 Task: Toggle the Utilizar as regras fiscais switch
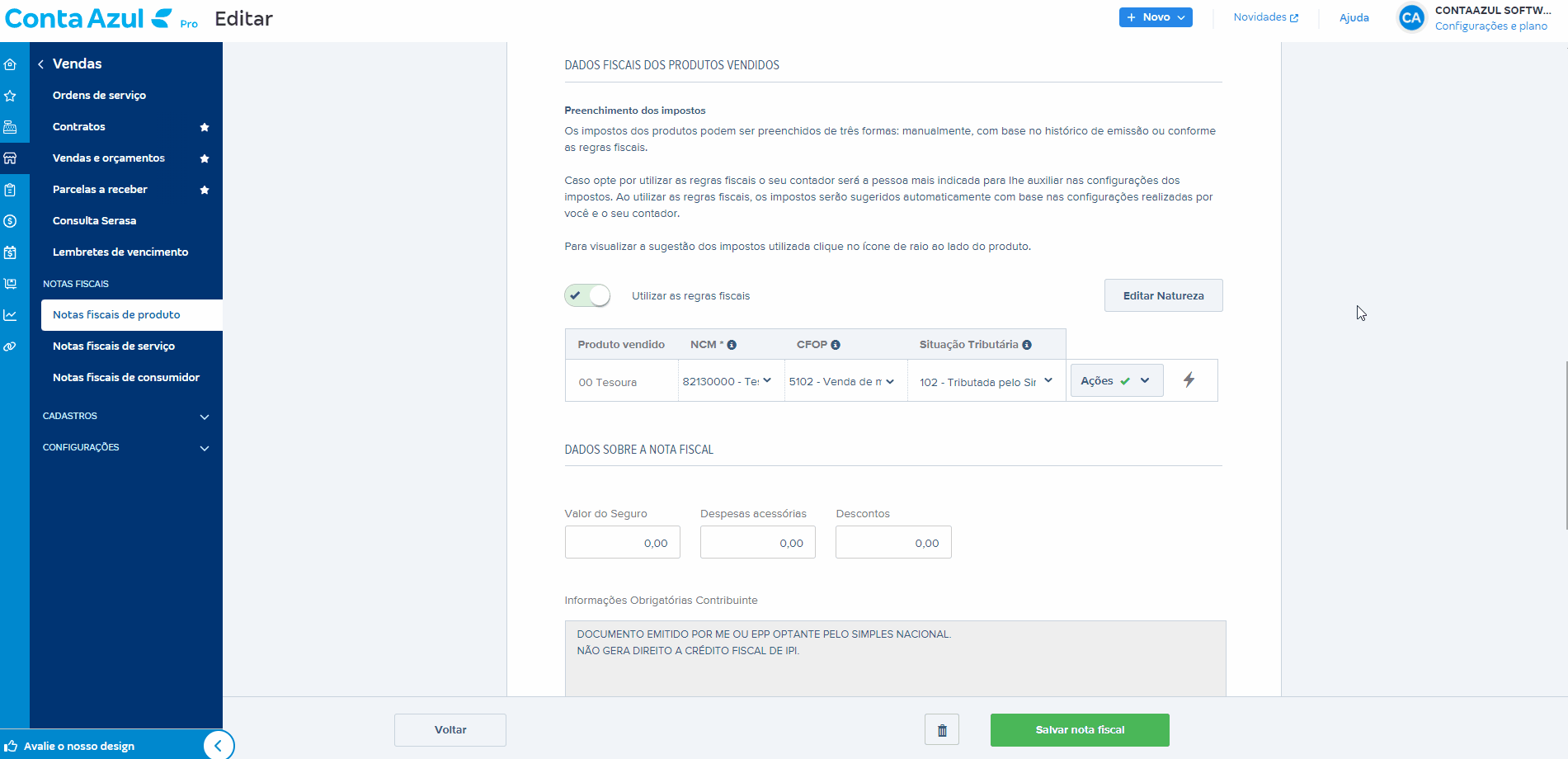pos(587,295)
